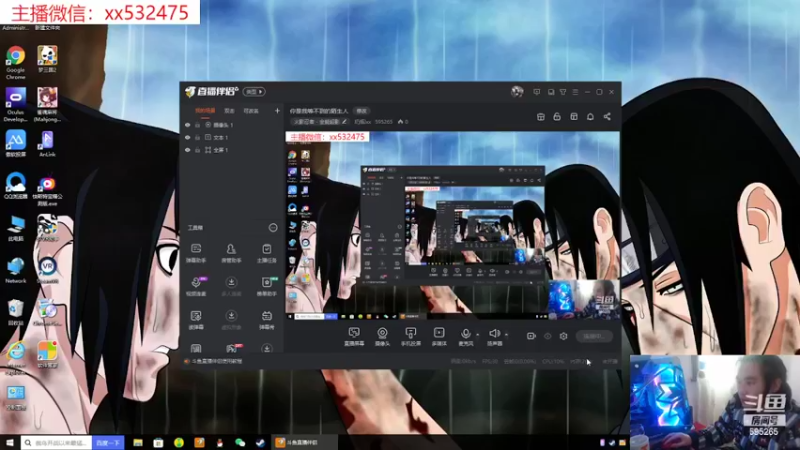Screen dimensions: 800x450
Task: Open the microphone options arrow
Action: click(478, 335)
